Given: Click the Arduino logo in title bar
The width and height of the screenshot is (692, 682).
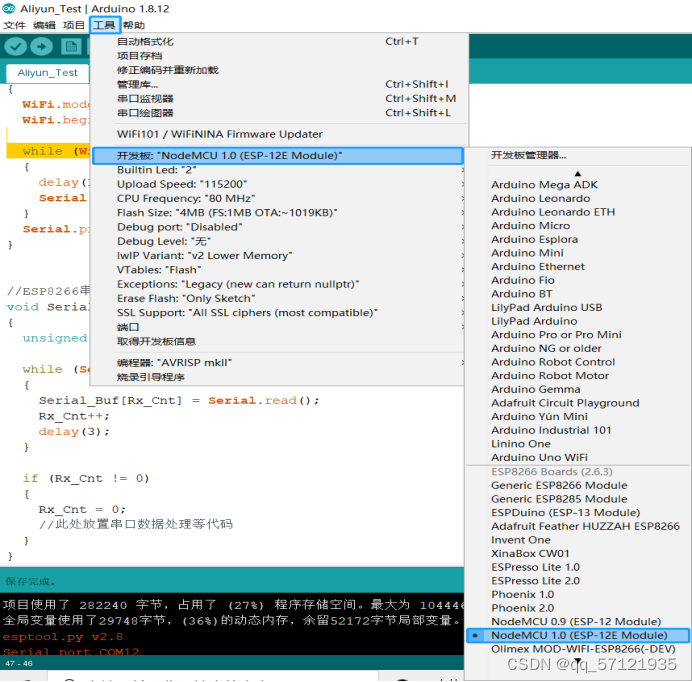Looking at the screenshot, I should [x=9, y=8].
